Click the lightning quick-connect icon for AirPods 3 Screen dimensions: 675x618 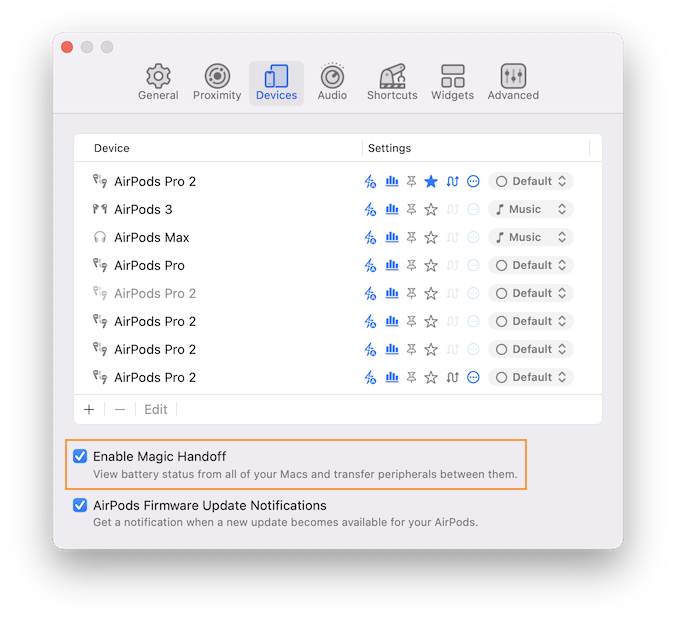[370, 210]
